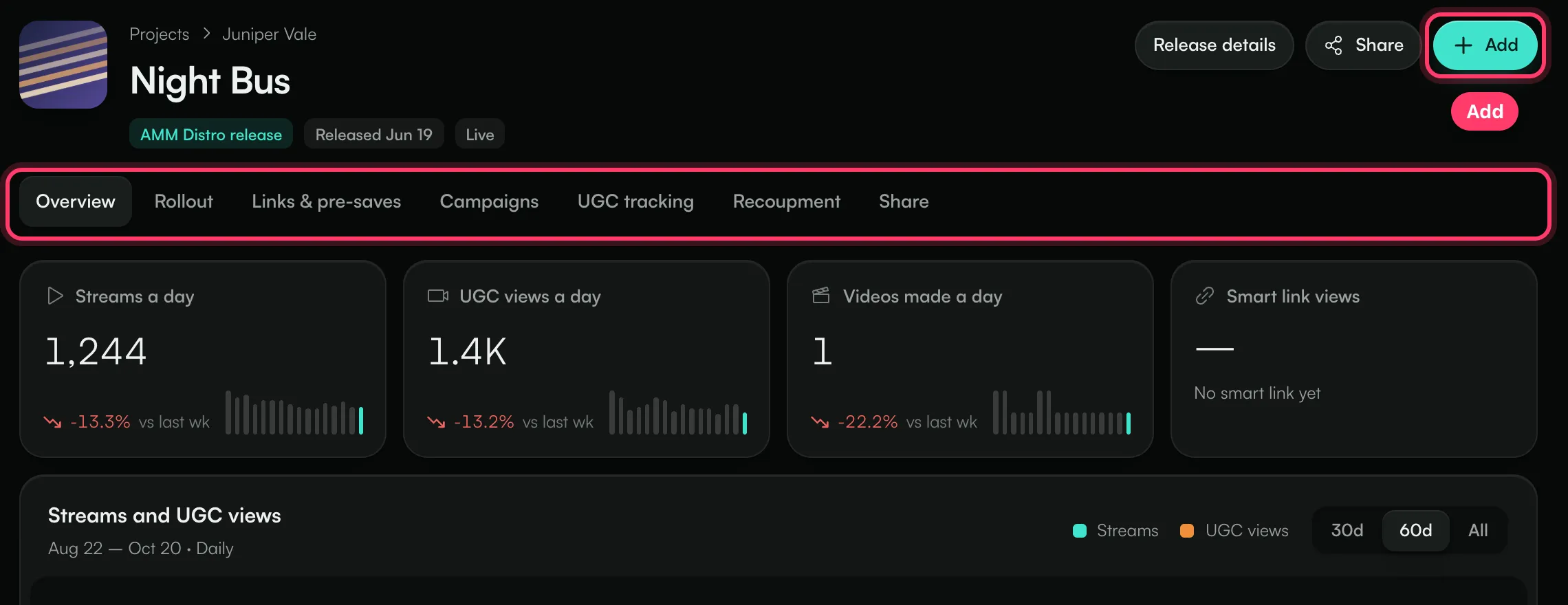Go to Juniper Vale breadcrumb

[269, 34]
